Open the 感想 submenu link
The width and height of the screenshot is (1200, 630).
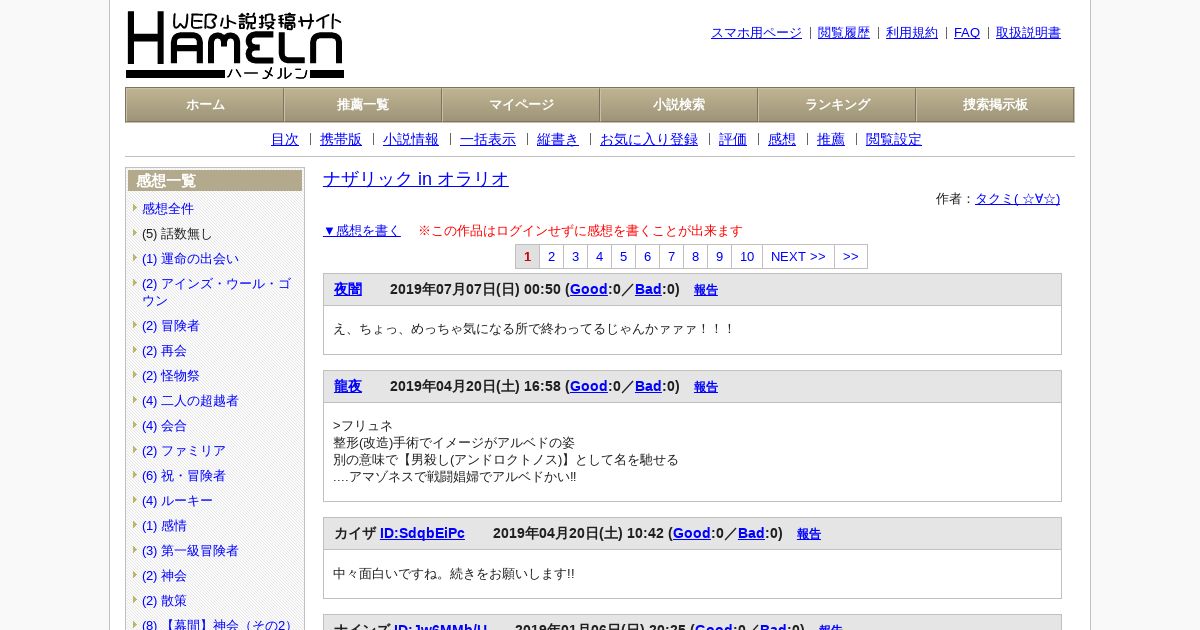(x=782, y=140)
